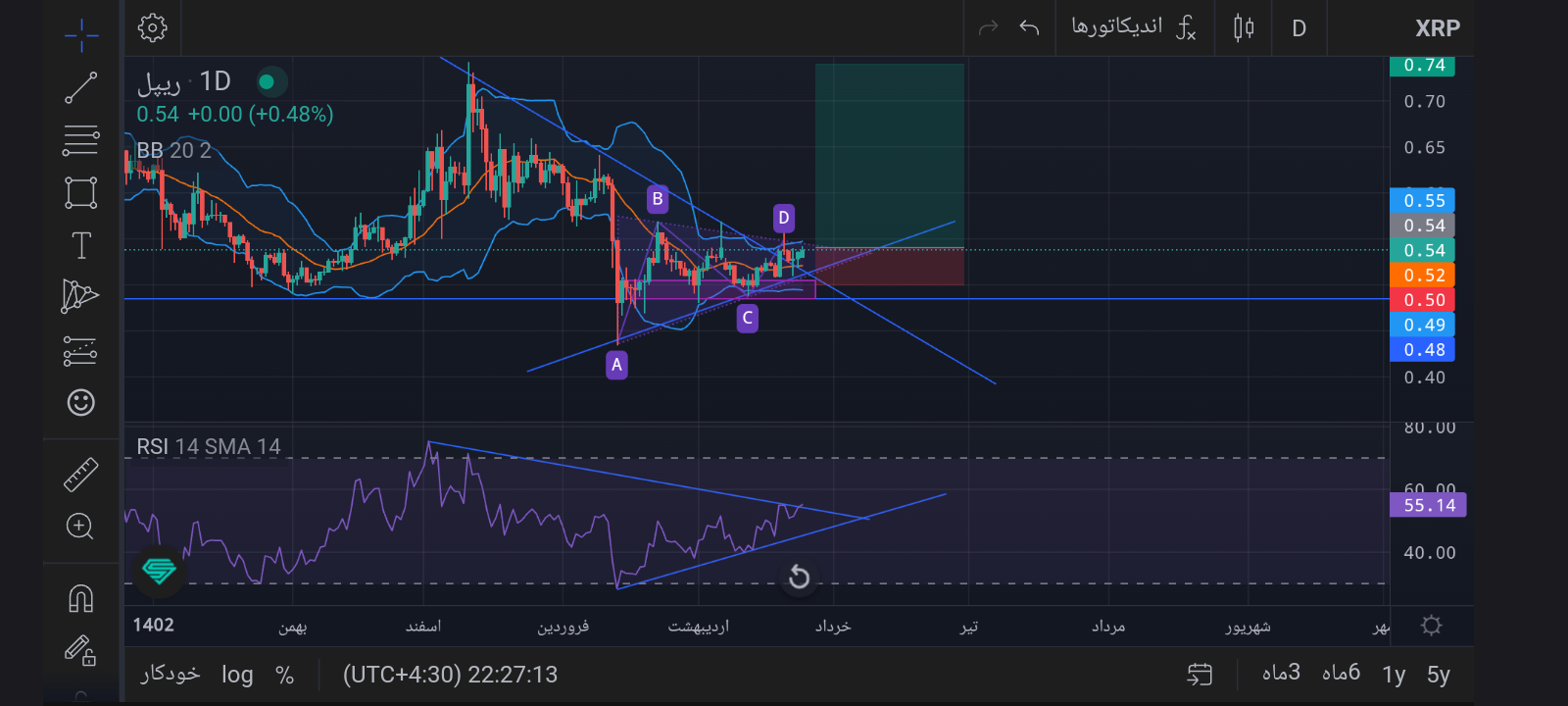The width and height of the screenshot is (1568, 706).
Task: Toggle magnet mode for drawings
Action: pyautogui.click(x=81, y=598)
